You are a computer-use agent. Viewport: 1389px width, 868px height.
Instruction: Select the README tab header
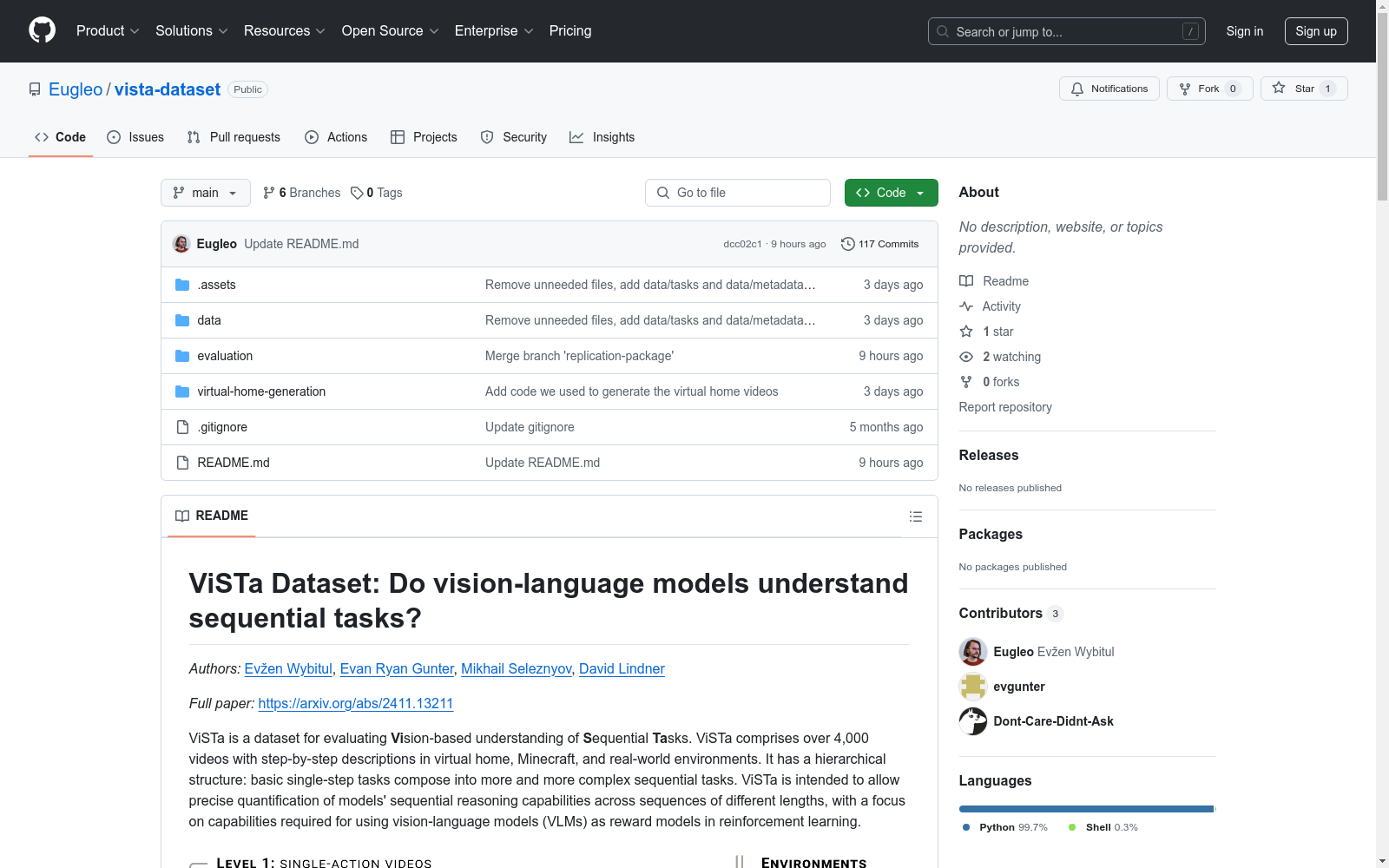212,516
